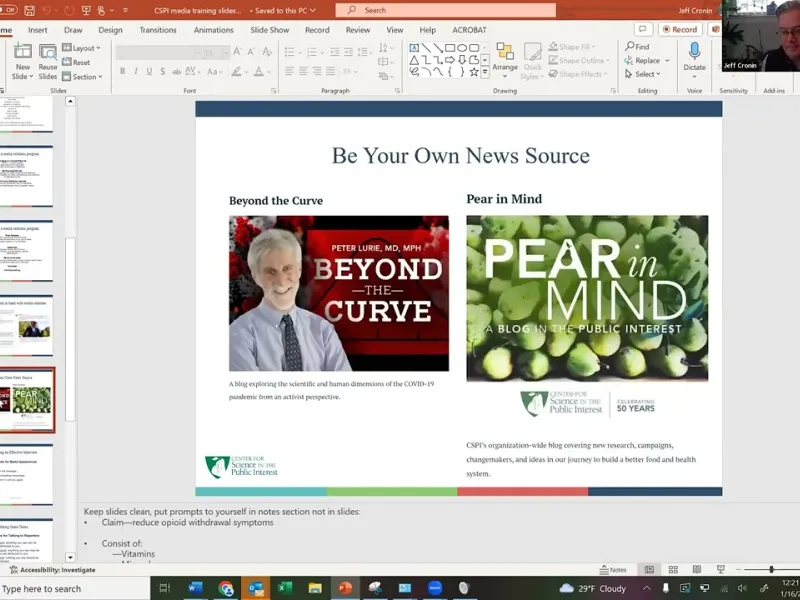This screenshot has height=600, width=800.
Task: Open the Select dropdown in Editing
Action: click(x=643, y=74)
